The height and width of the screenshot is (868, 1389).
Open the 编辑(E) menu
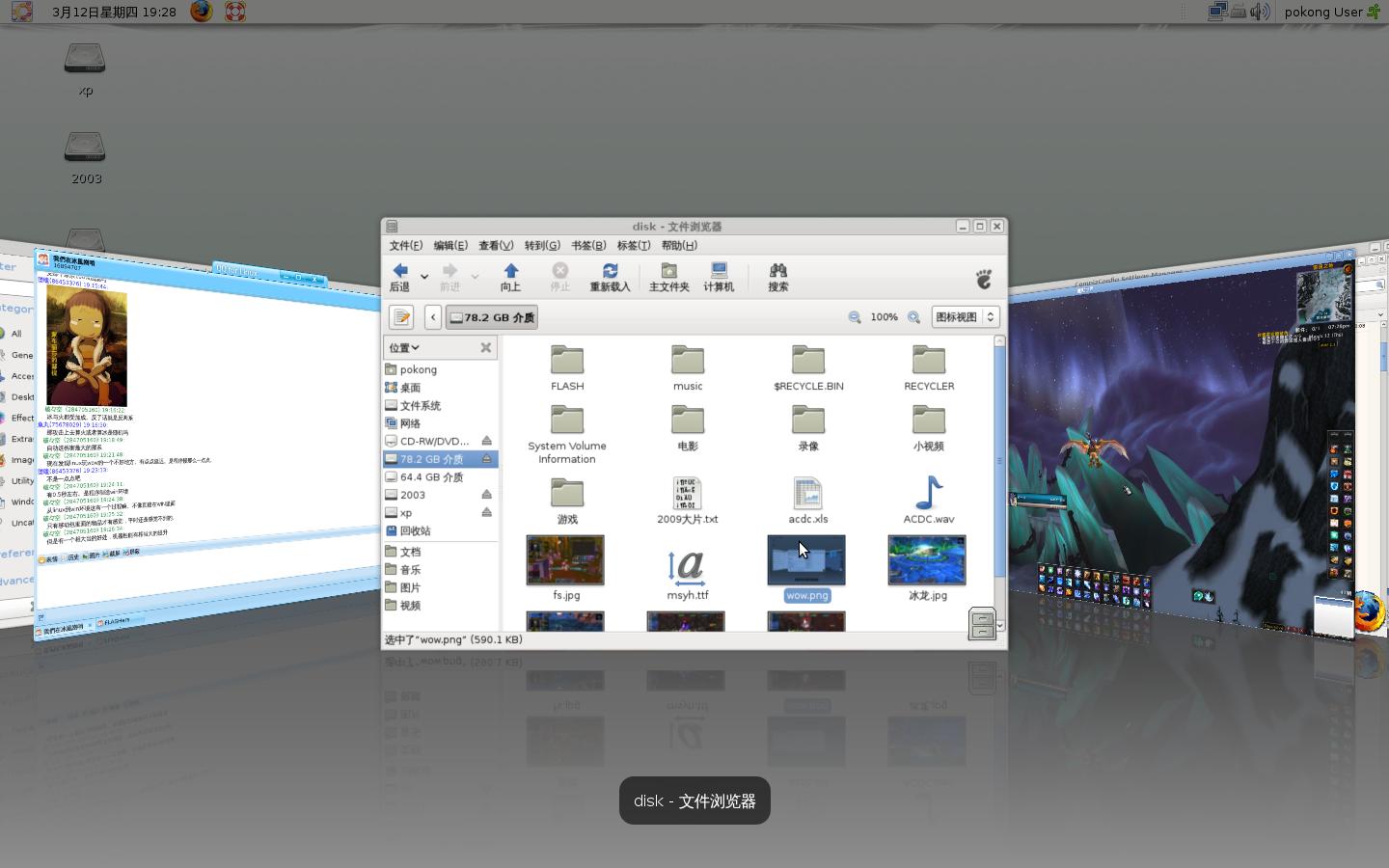(x=450, y=246)
